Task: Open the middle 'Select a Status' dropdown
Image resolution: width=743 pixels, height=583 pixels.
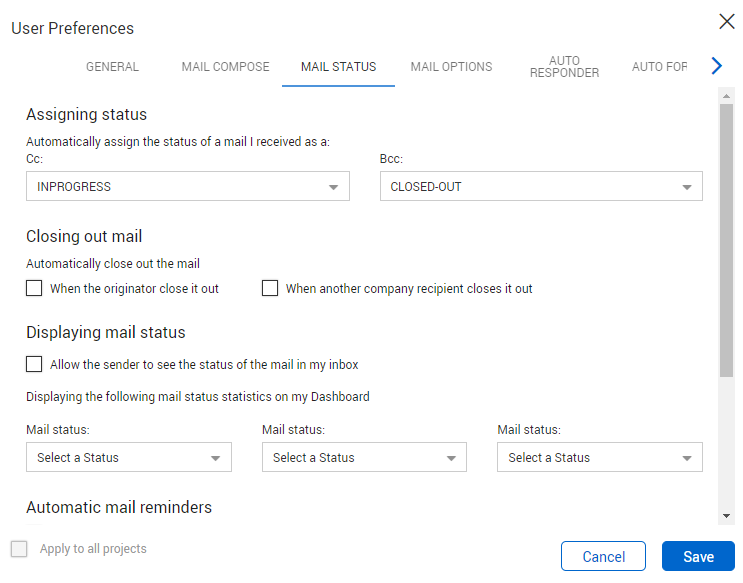Action: [x=364, y=458]
